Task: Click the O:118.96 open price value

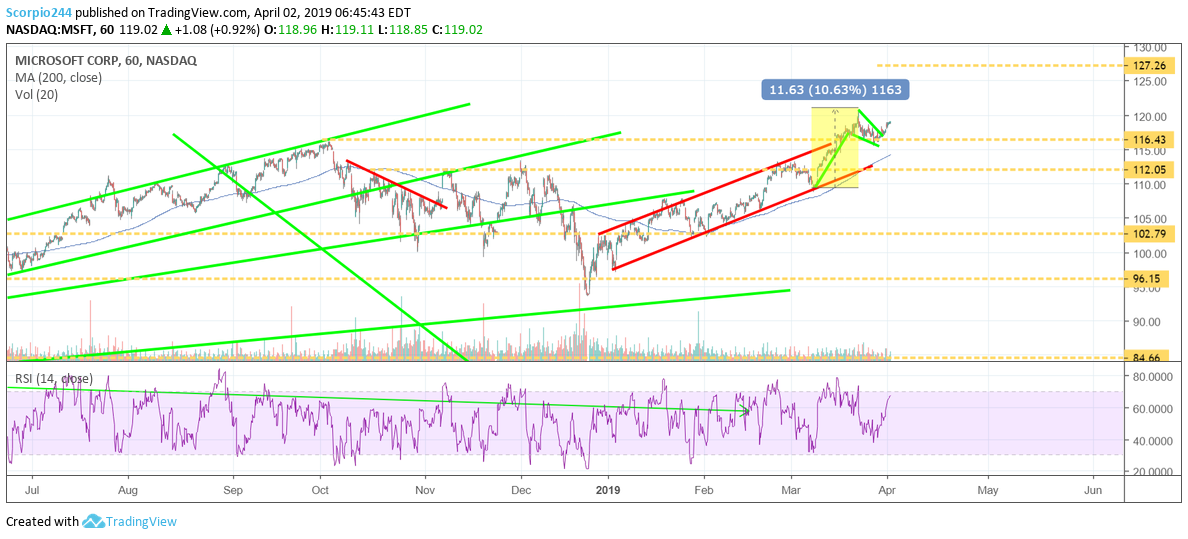Action: click(289, 30)
